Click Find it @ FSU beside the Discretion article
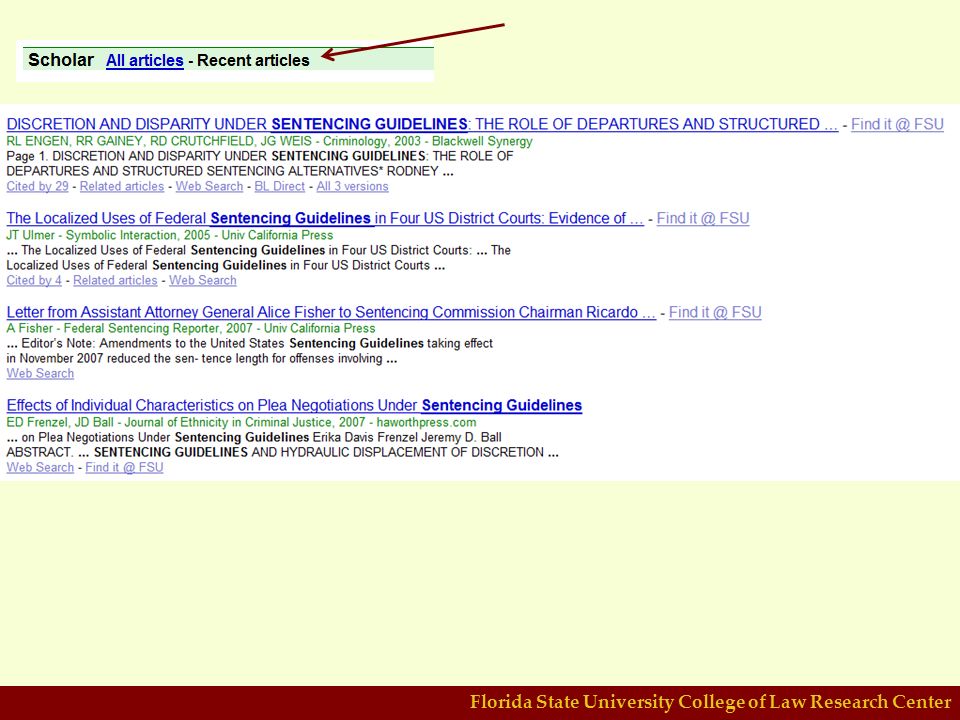This screenshot has width=960, height=720. [x=897, y=124]
